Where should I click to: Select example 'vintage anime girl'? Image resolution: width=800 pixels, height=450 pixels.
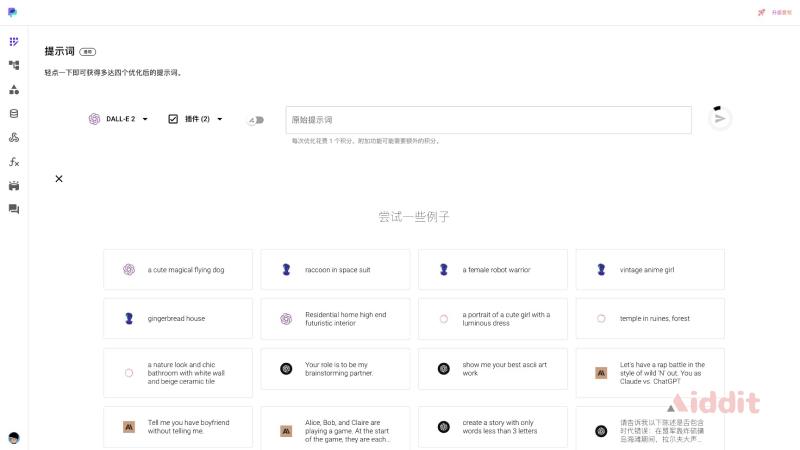coord(650,269)
